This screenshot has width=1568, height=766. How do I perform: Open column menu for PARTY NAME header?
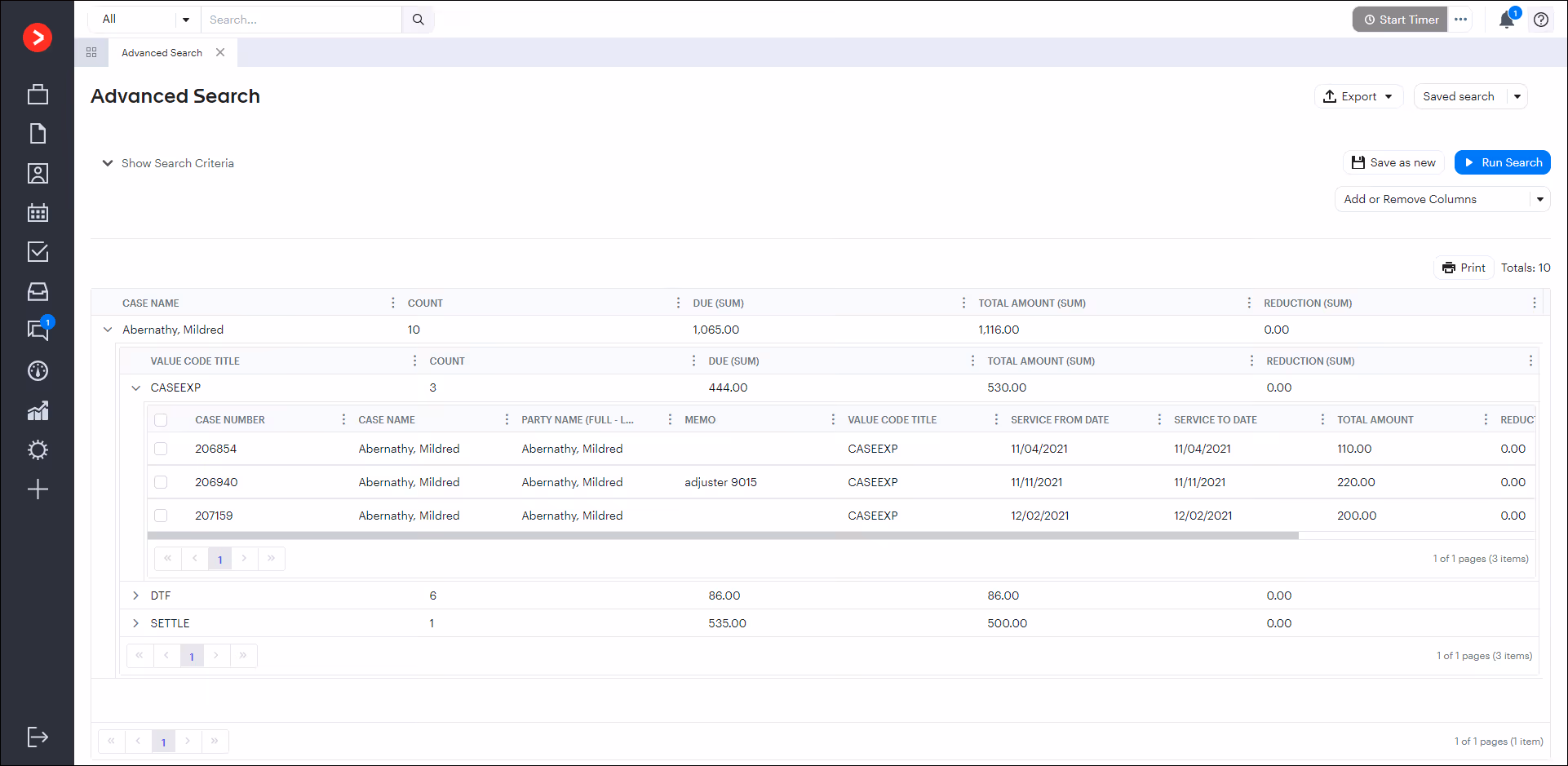tap(670, 419)
